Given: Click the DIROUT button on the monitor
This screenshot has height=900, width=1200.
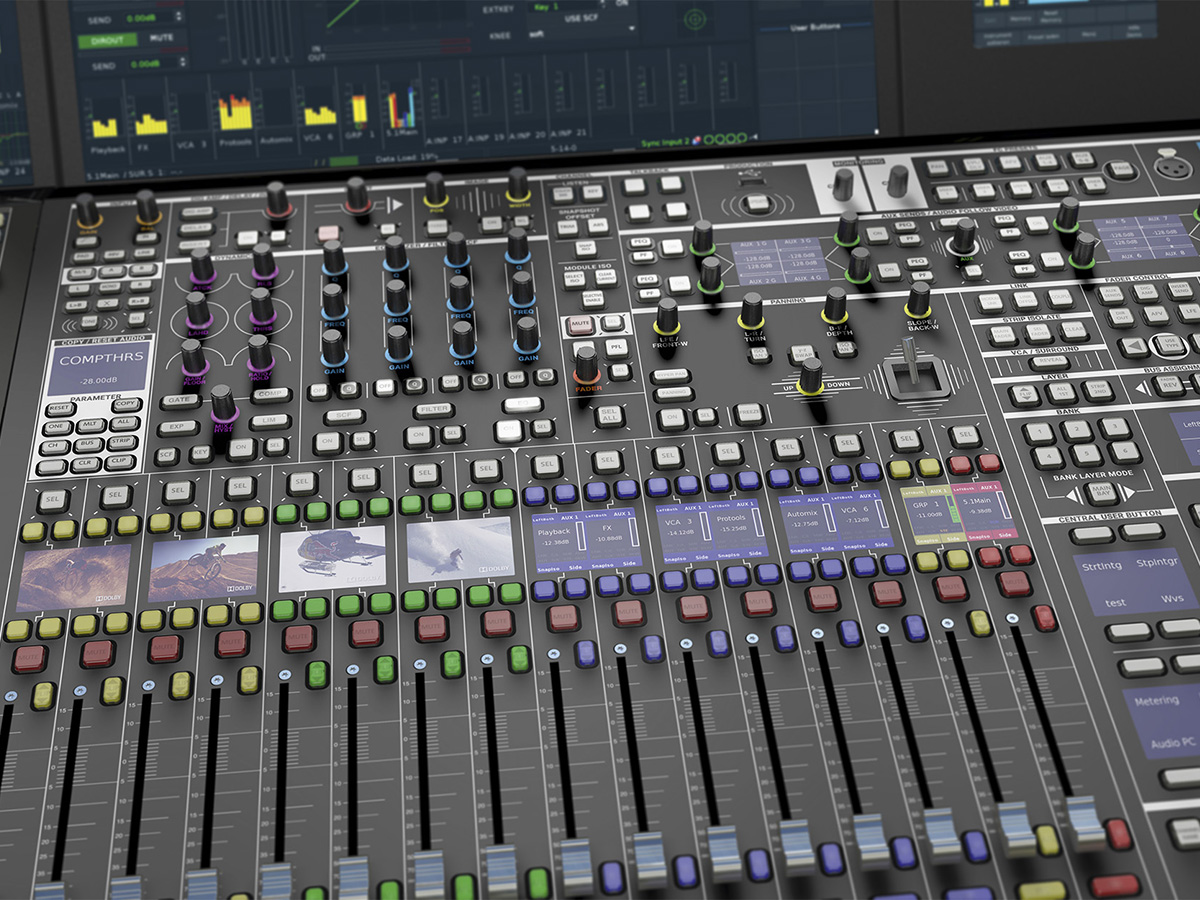Looking at the screenshot, I should [x=108, y=40].
